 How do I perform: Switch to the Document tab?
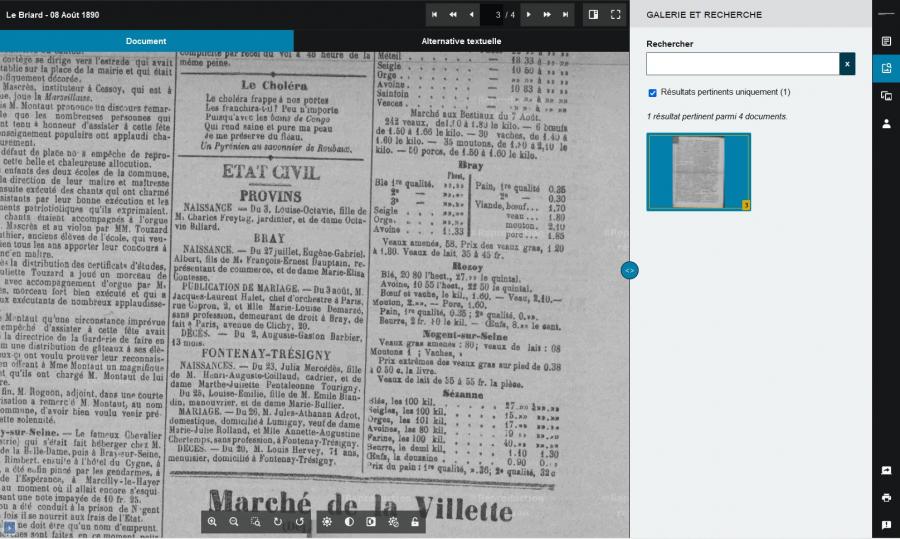tap(146, 41)
